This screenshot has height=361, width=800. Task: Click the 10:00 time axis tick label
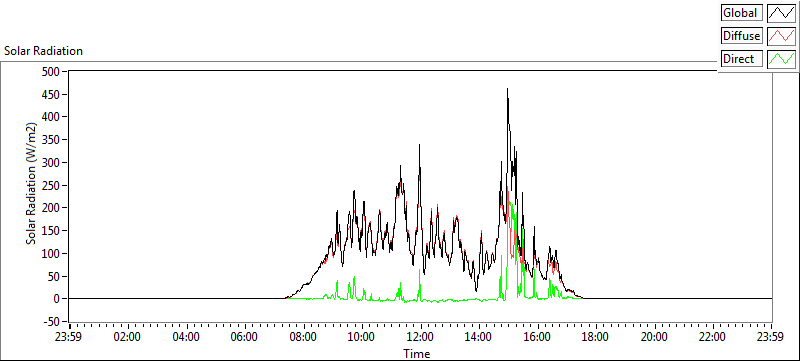[362, 337]
